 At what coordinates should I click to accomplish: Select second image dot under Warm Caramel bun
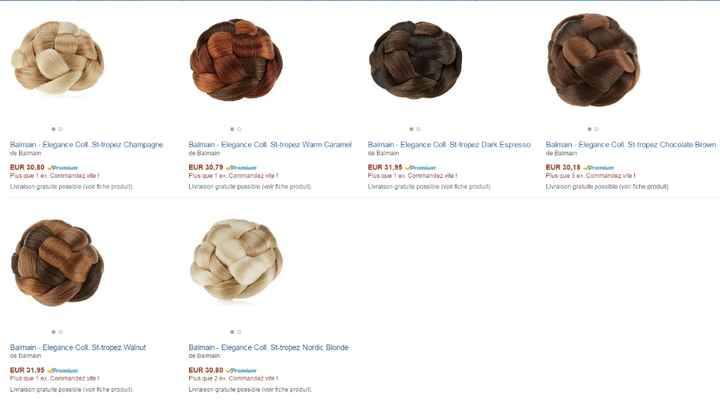[x=239, y=129]
